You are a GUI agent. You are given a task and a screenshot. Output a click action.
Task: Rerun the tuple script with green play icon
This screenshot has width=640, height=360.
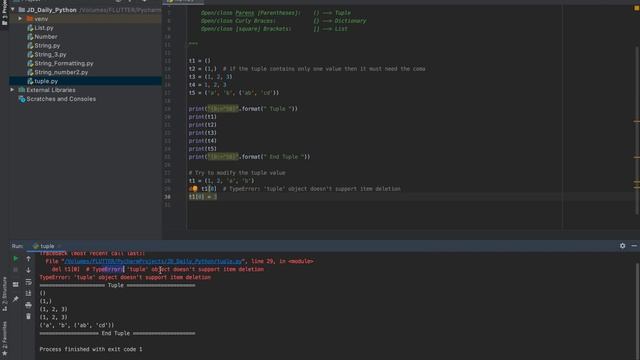pos(16,258)
